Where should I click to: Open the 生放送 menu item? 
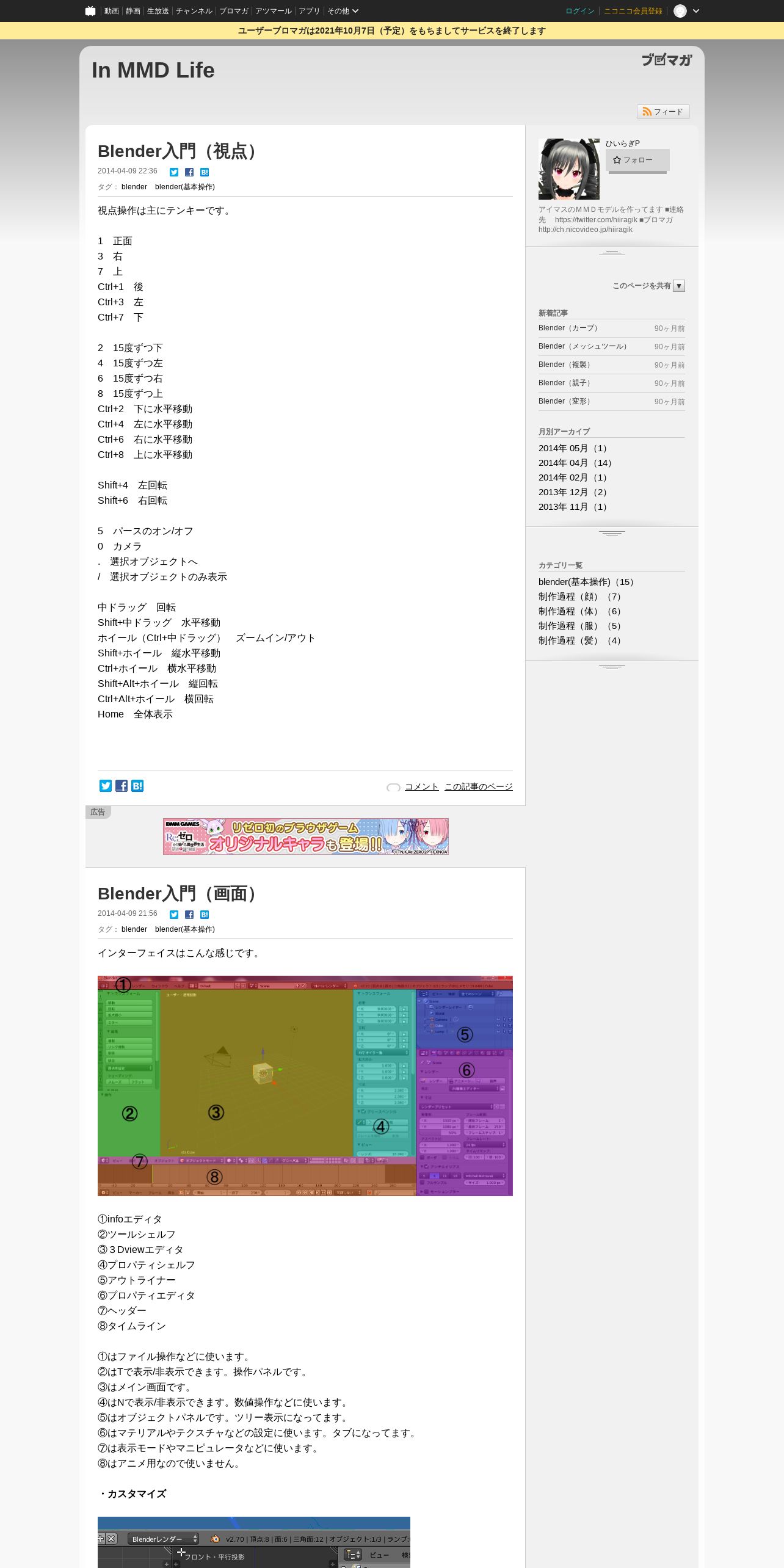[158, 11]
